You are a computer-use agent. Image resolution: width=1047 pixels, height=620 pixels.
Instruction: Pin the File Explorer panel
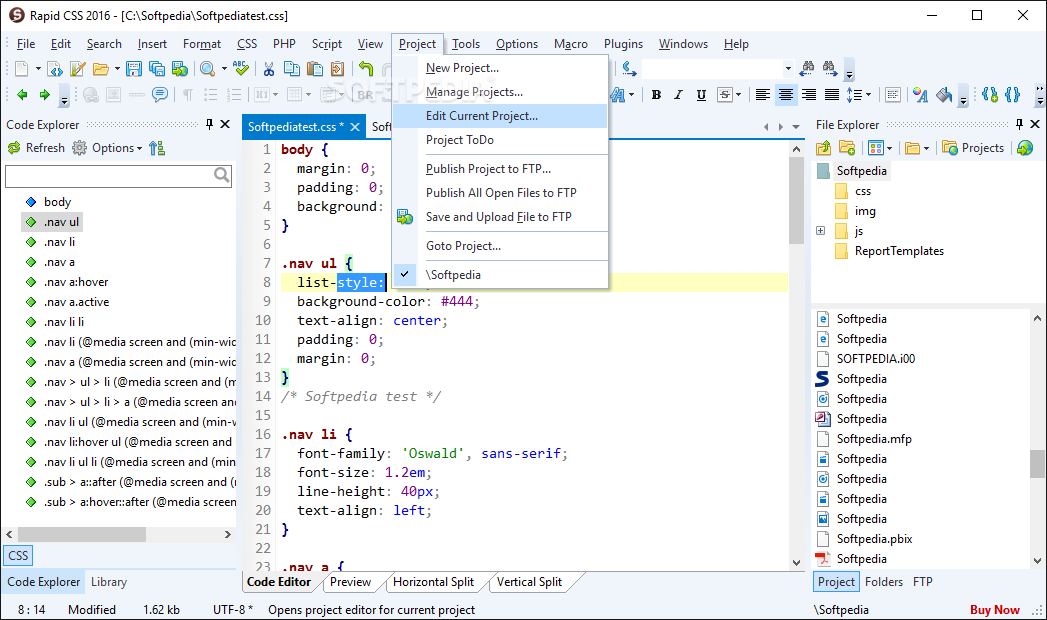point(1019,124)
